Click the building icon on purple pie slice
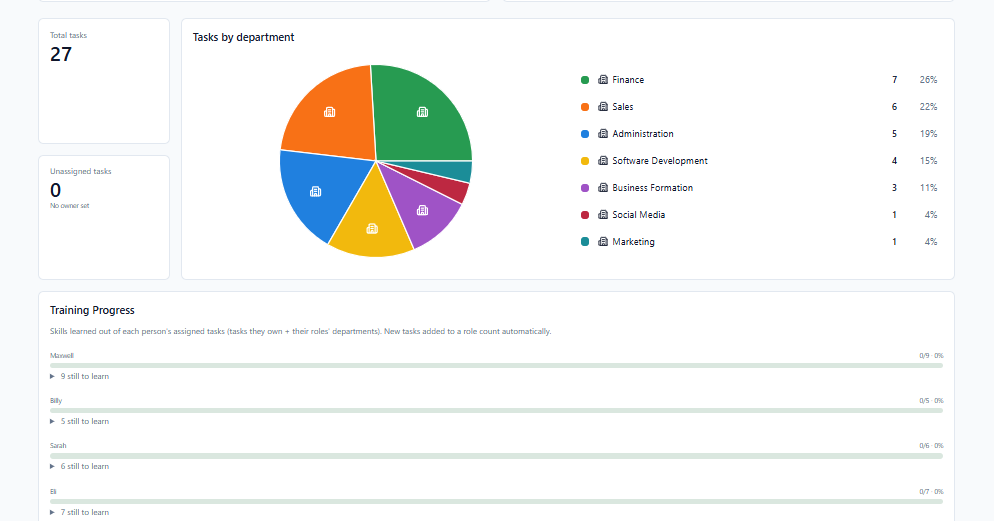 point(422,210)
